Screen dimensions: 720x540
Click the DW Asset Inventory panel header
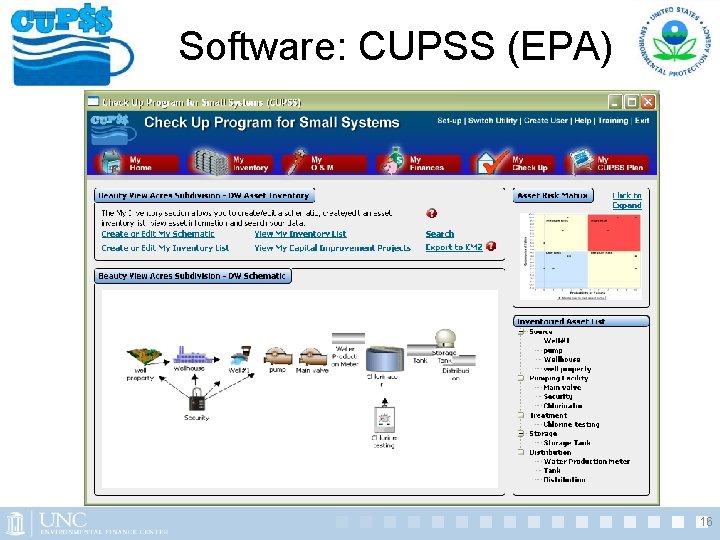click(x=204, y=196)
